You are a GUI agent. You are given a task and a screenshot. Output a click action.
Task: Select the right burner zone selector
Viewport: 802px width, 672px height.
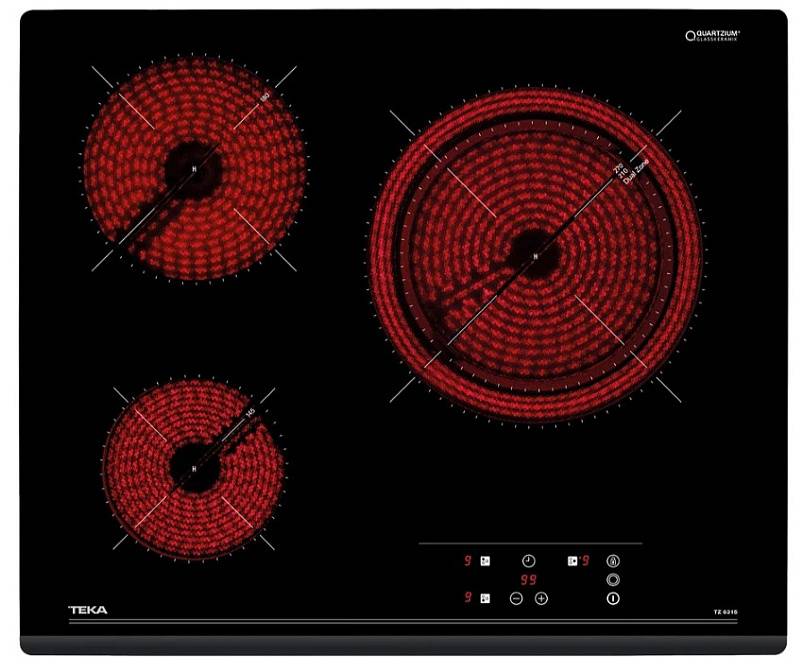pos(572,561)
